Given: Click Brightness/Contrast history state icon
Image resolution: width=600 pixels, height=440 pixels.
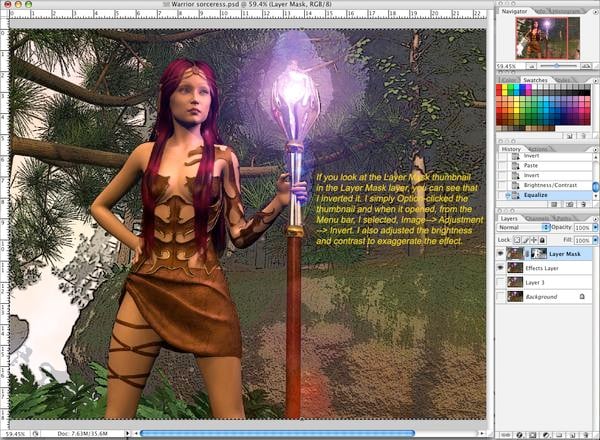Looking at the screenshot, I should pos(515,185).
